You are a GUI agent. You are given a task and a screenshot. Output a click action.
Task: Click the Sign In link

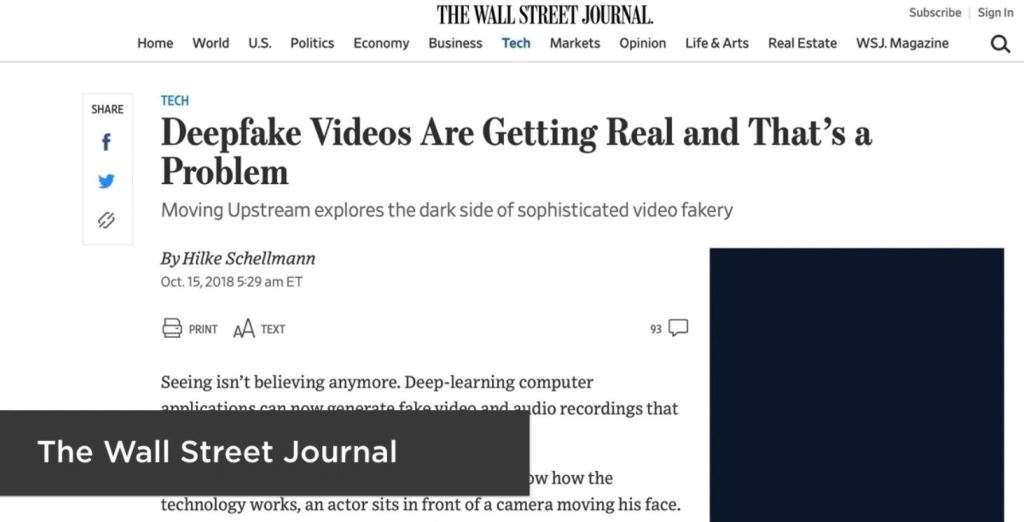point(995,13)
